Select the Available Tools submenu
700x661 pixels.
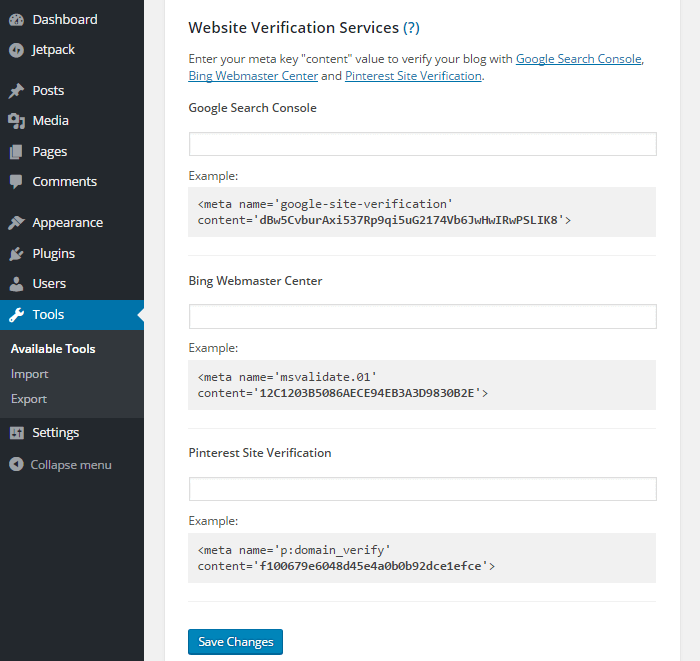[53, 349]
